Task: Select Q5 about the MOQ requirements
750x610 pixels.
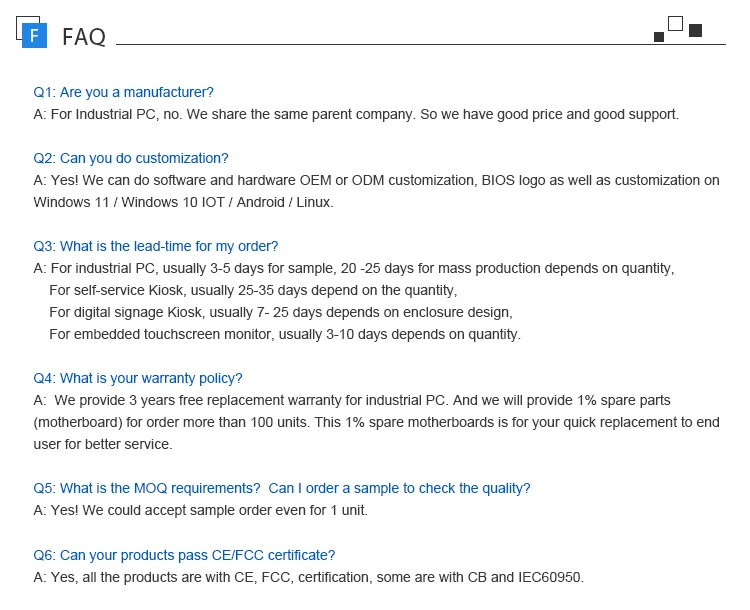Action: 282,488
